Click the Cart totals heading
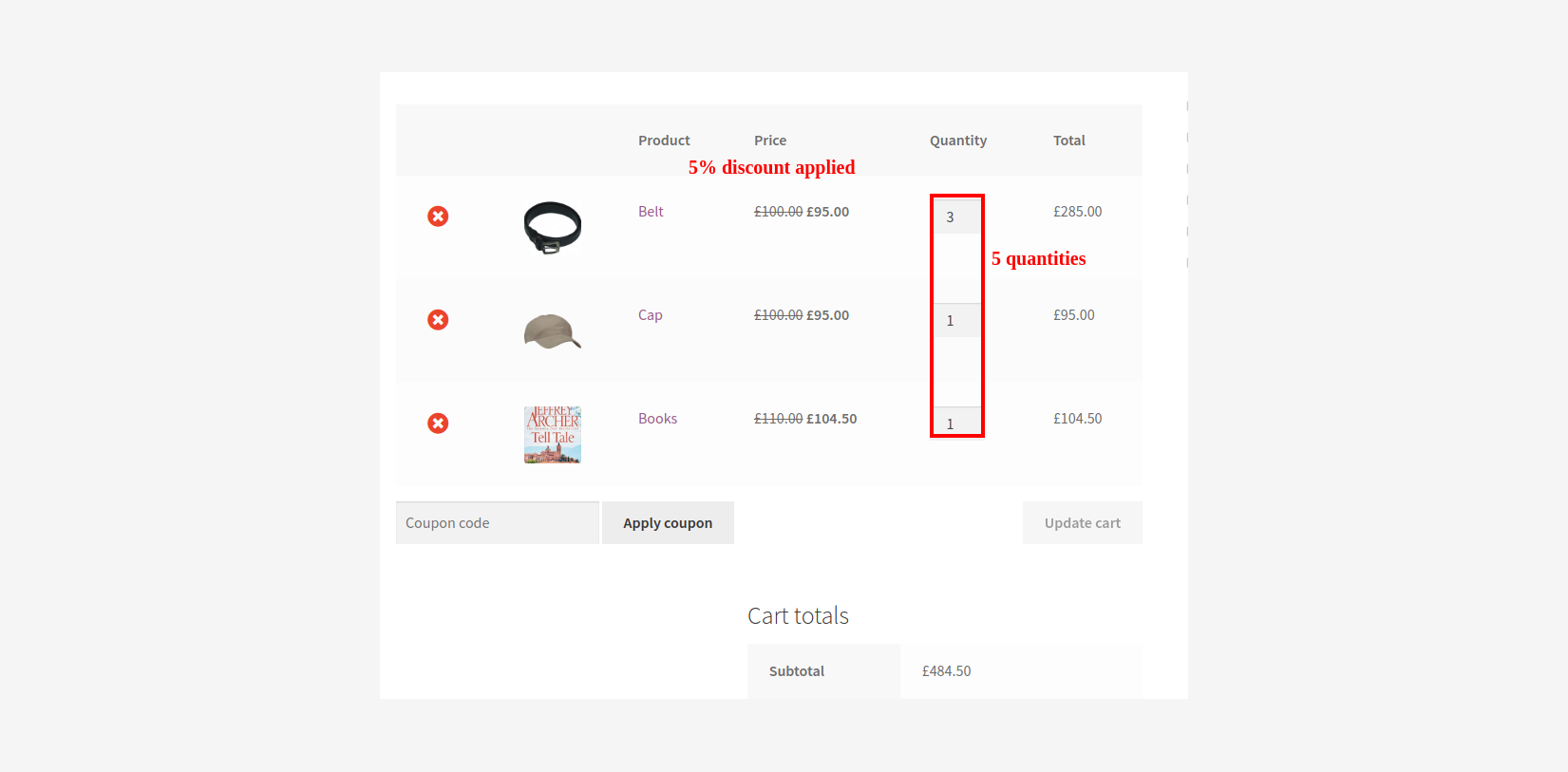This screenshot has width=1568, height=772. [x=798, y=616]
